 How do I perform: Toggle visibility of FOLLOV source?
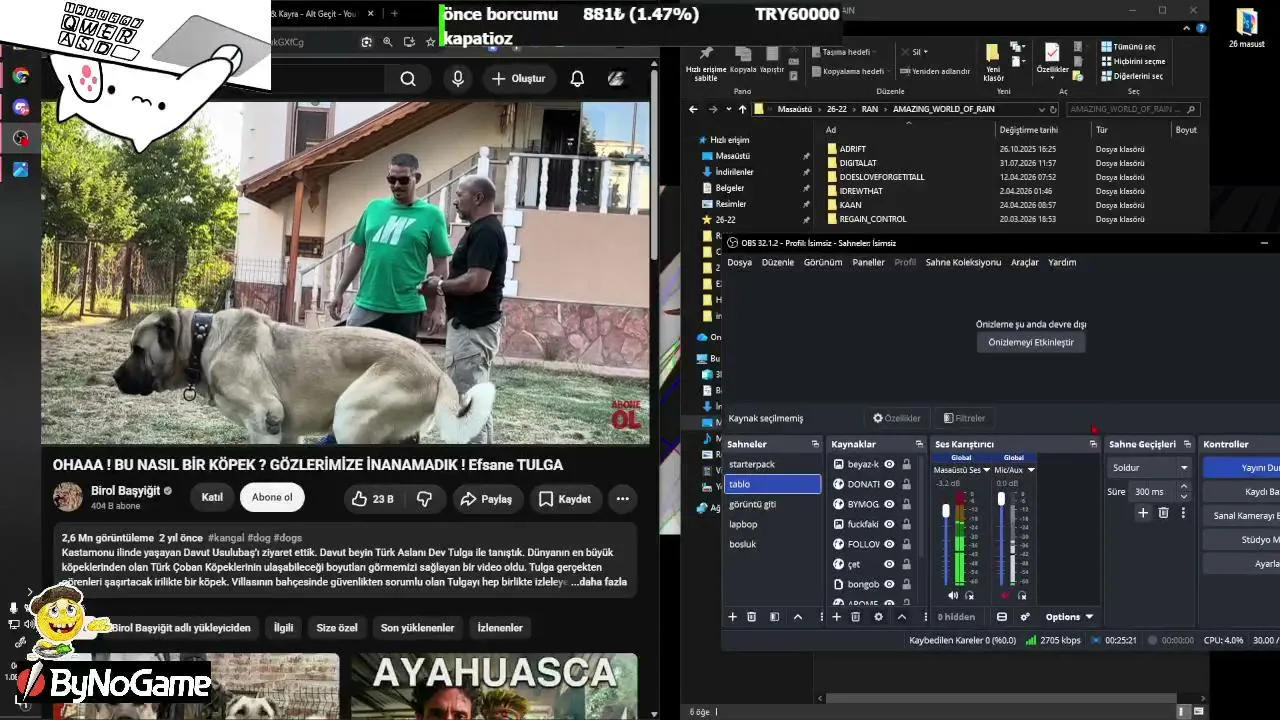tap(889, 544)
